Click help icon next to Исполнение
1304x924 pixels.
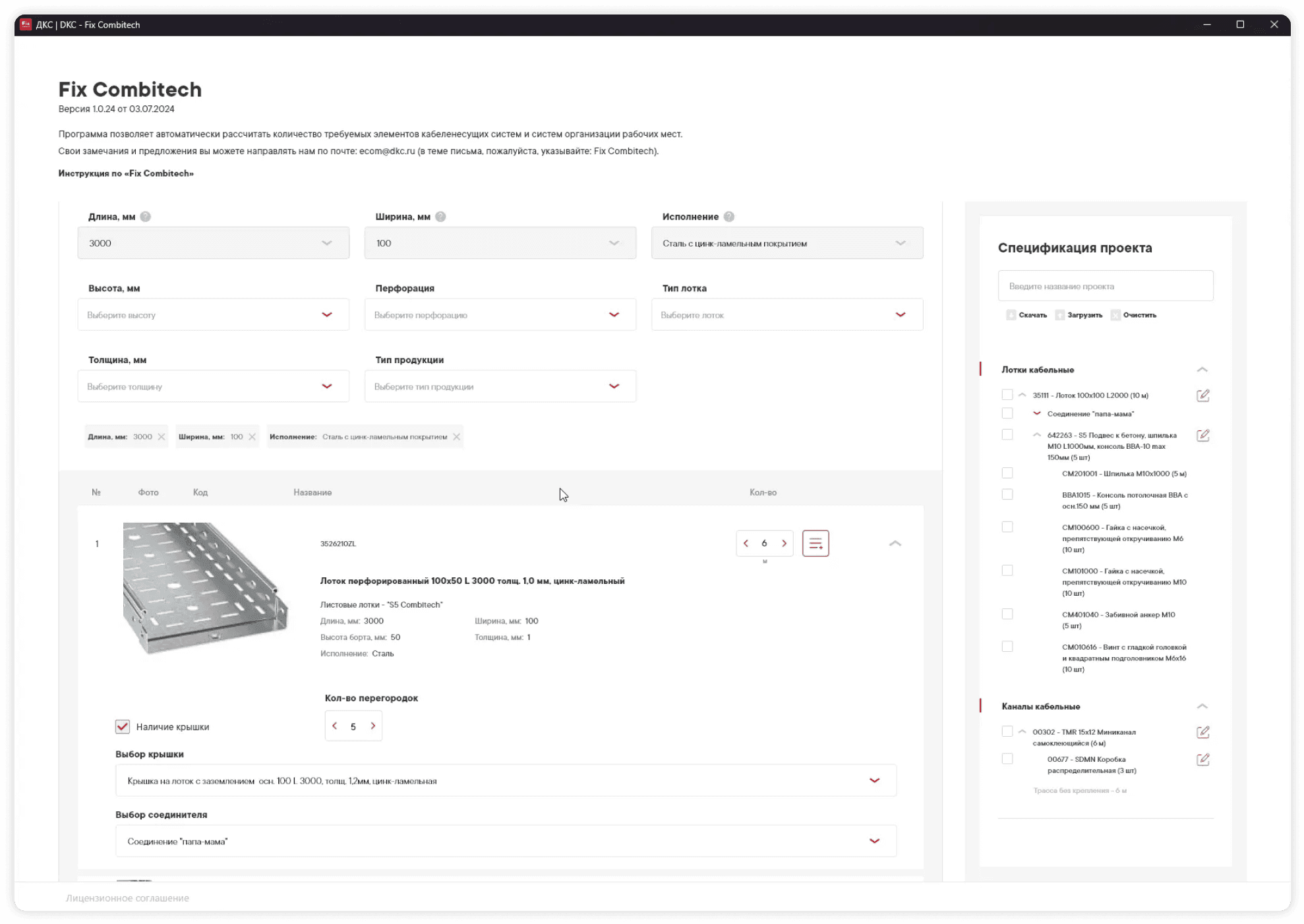[x=728, y=217]
